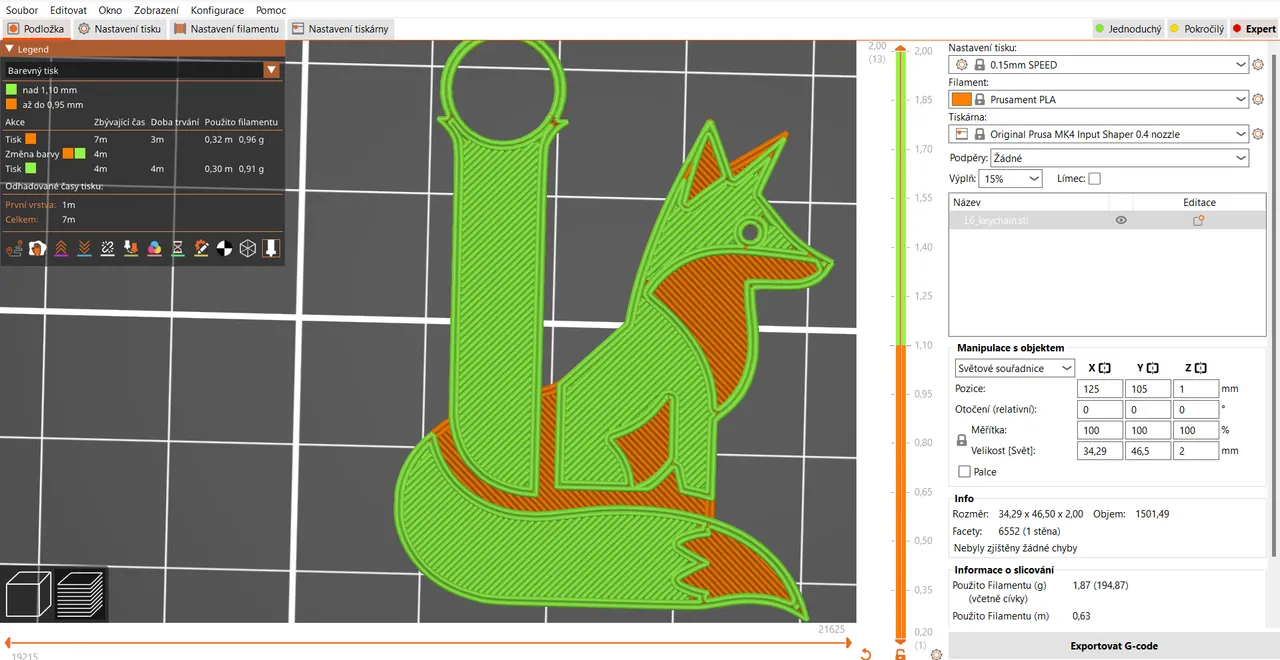This screenshot has width=1280, height=660.
Task: Click the Exportovat G-code button
Action: [x=1113, y=646]
